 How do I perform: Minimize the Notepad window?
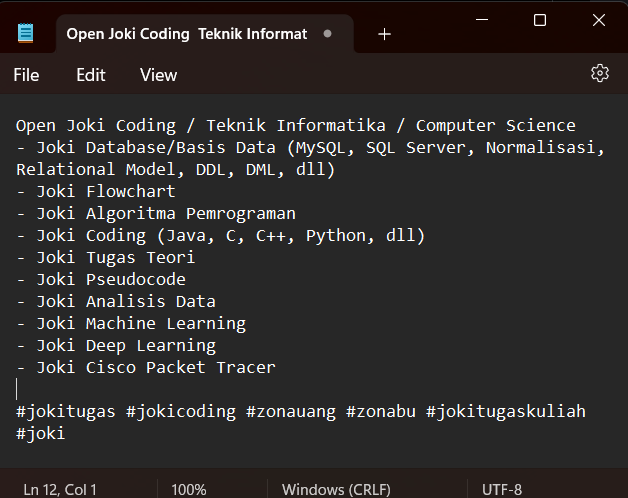[482, 20]
